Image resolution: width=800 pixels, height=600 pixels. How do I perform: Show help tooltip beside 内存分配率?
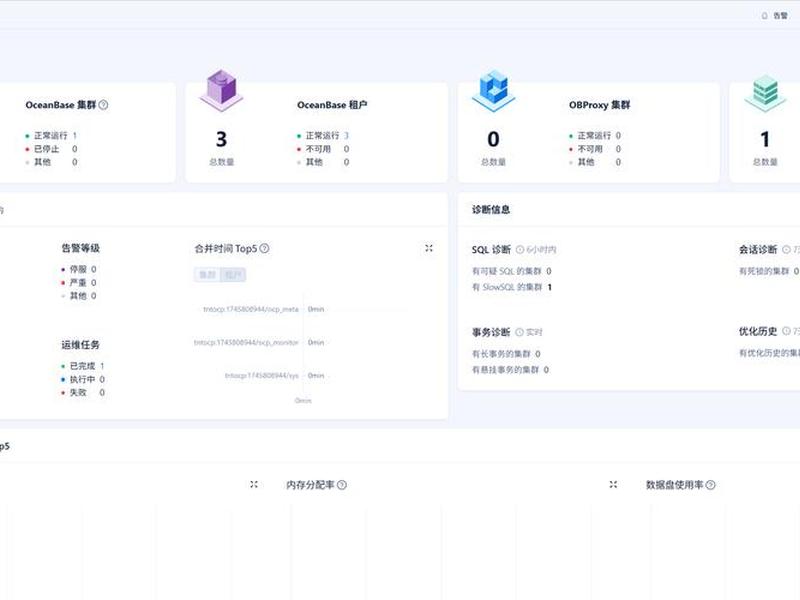pos(342,485)
